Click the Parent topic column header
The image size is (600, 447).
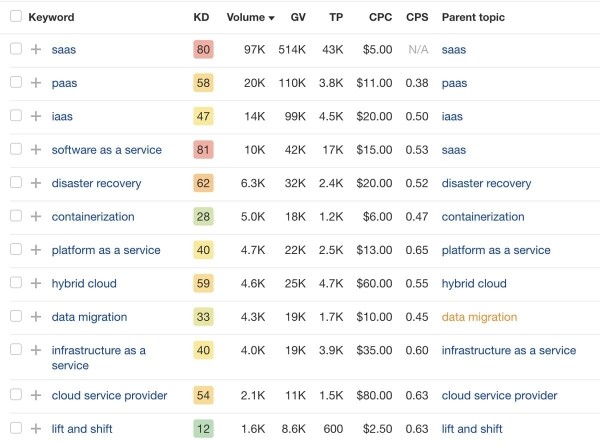click(473, 17)
